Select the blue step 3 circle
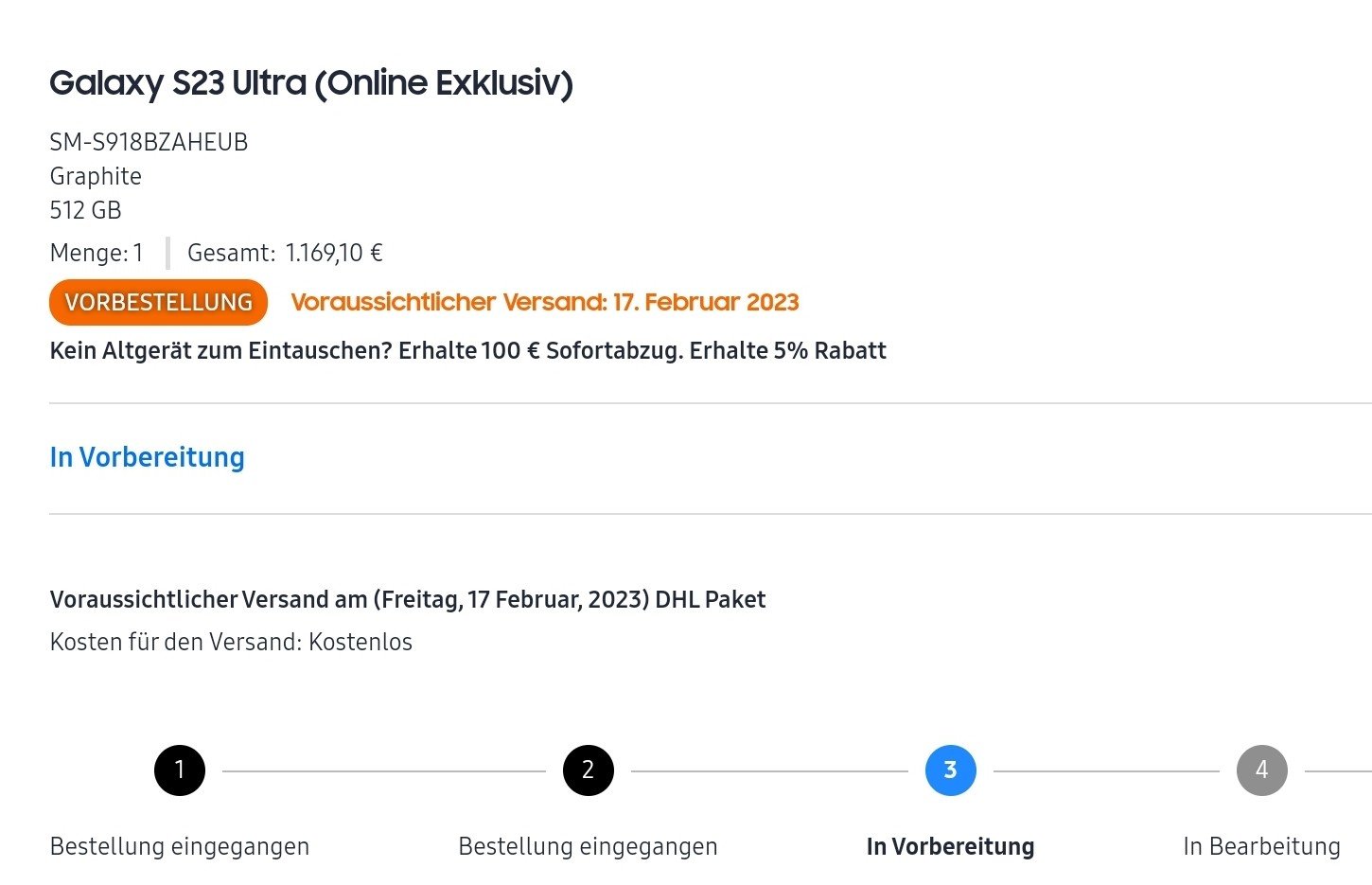Screen dimensions: 1372x885 click(x=950, y=770)
